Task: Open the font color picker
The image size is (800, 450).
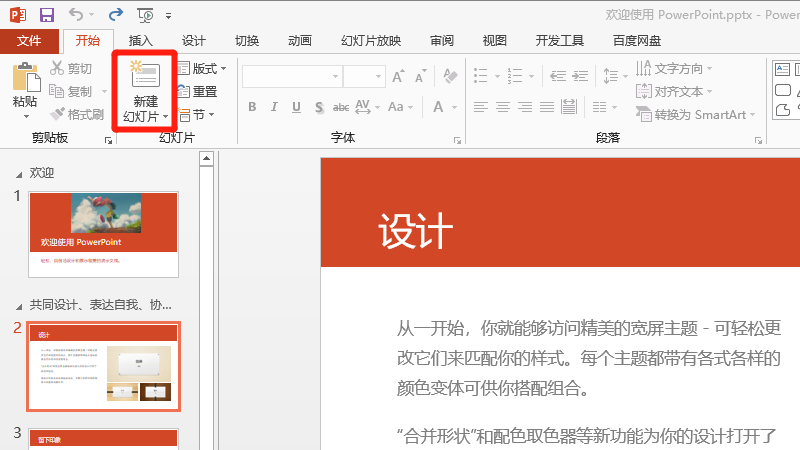Action: pos(438,107)
